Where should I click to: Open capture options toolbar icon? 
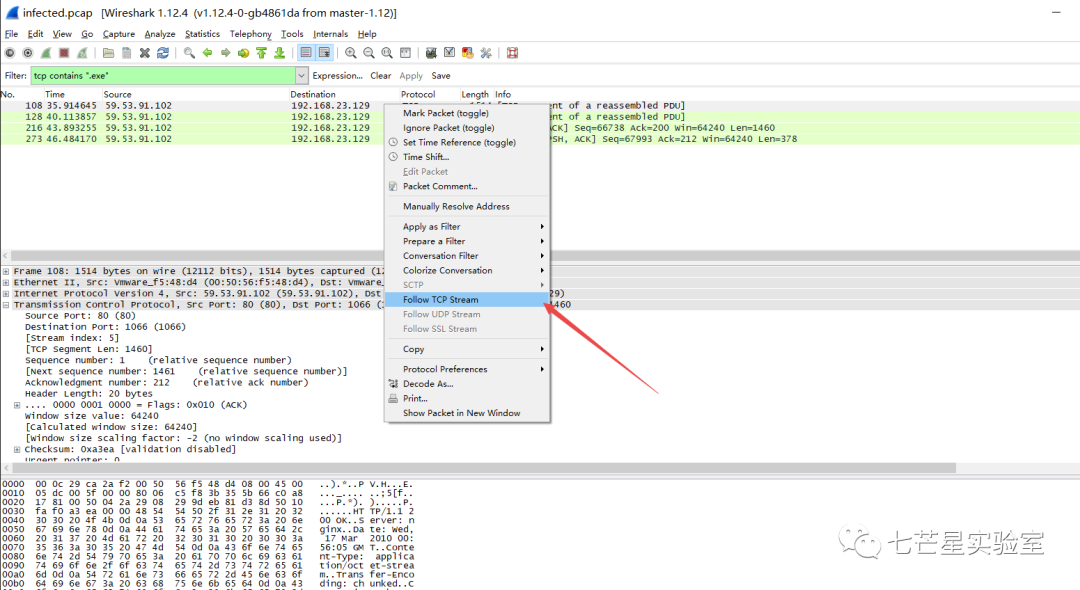(28, 53)
